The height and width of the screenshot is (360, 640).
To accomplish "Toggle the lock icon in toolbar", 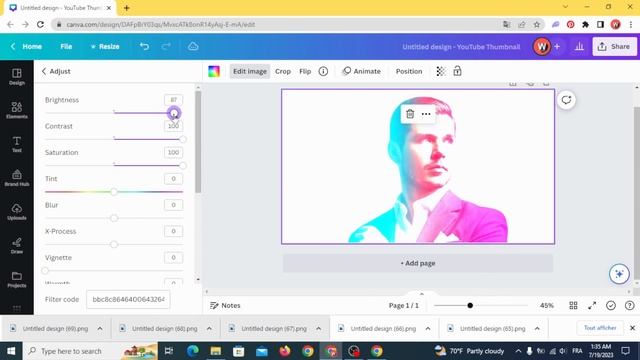I will [457, 71].
